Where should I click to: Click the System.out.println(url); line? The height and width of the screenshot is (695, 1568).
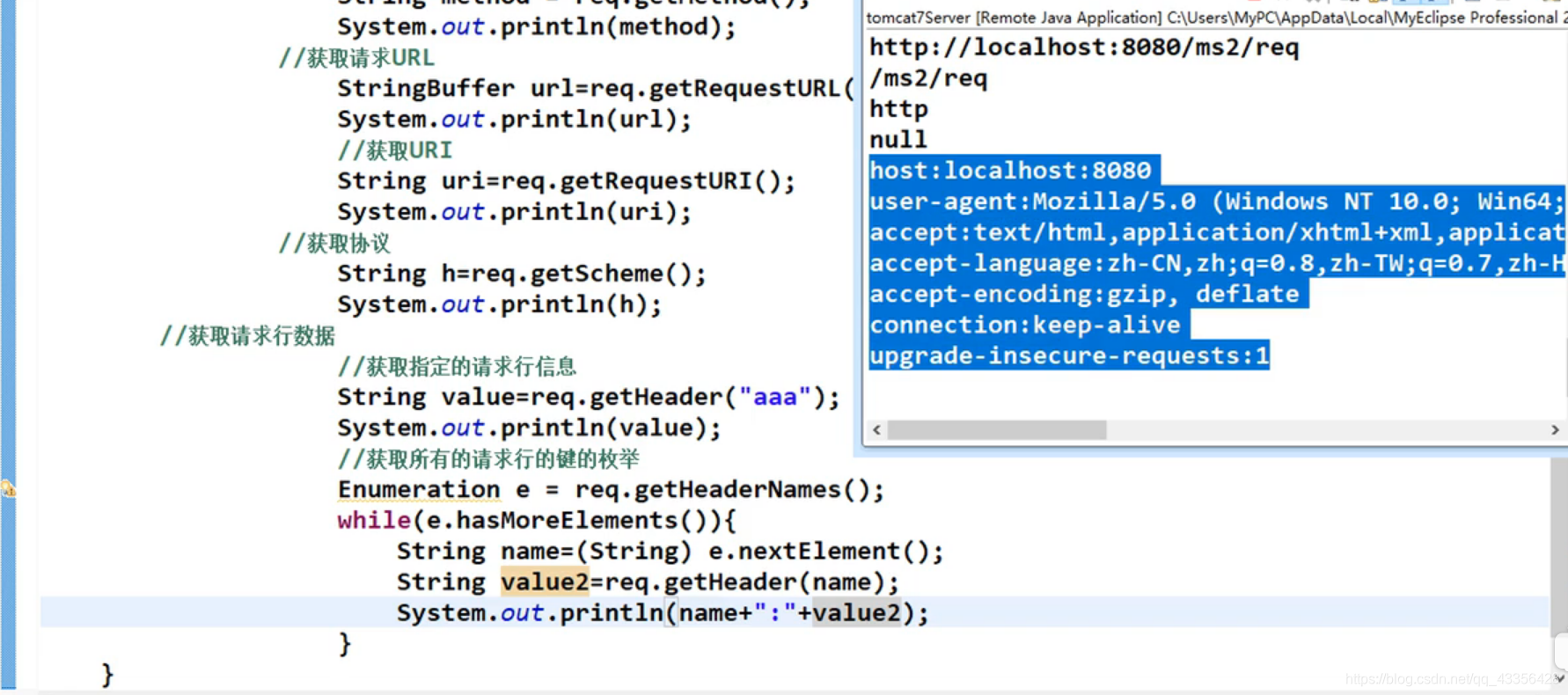pos(515,120)
